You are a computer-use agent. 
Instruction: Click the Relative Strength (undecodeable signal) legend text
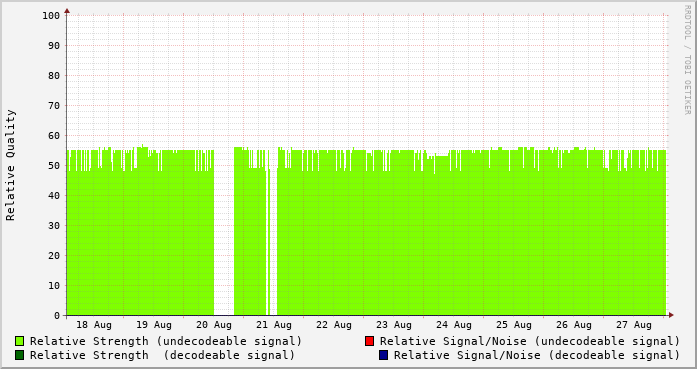pos(166,341)
